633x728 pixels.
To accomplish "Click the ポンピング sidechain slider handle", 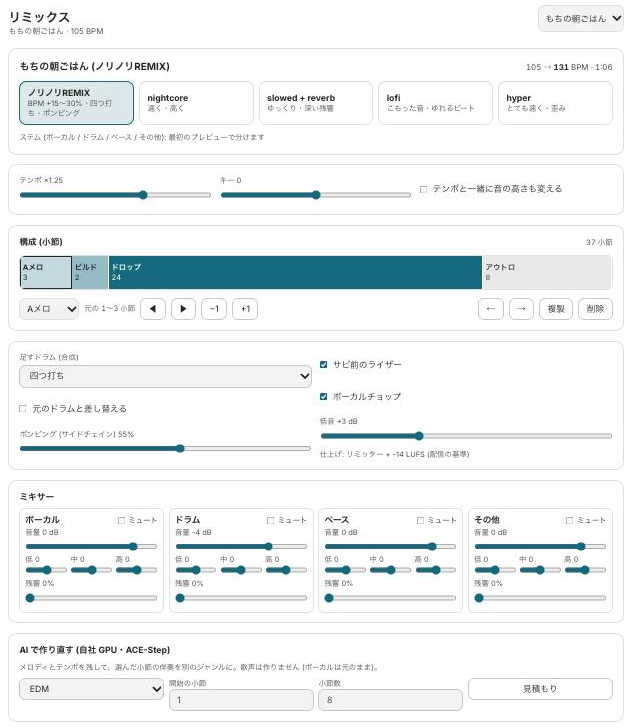I will (x=180, y=448).
